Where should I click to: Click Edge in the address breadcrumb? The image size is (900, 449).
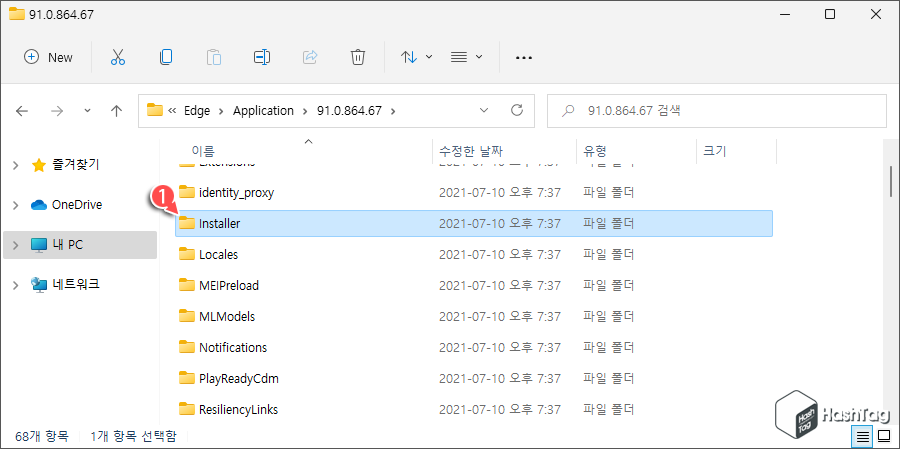[197, 111]
